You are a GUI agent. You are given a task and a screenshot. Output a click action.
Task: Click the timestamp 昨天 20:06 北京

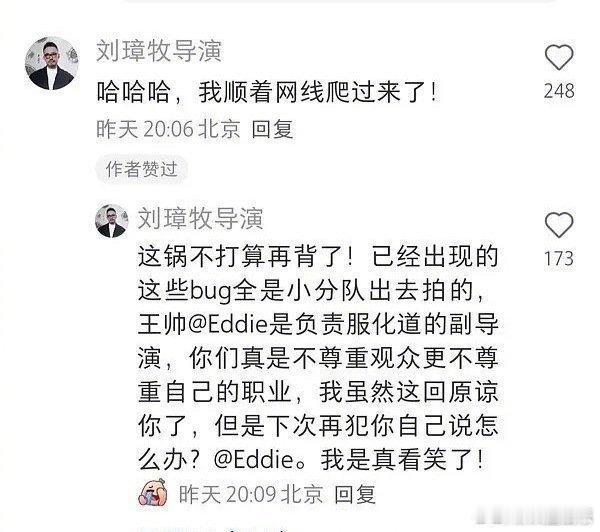coord(168,129)
